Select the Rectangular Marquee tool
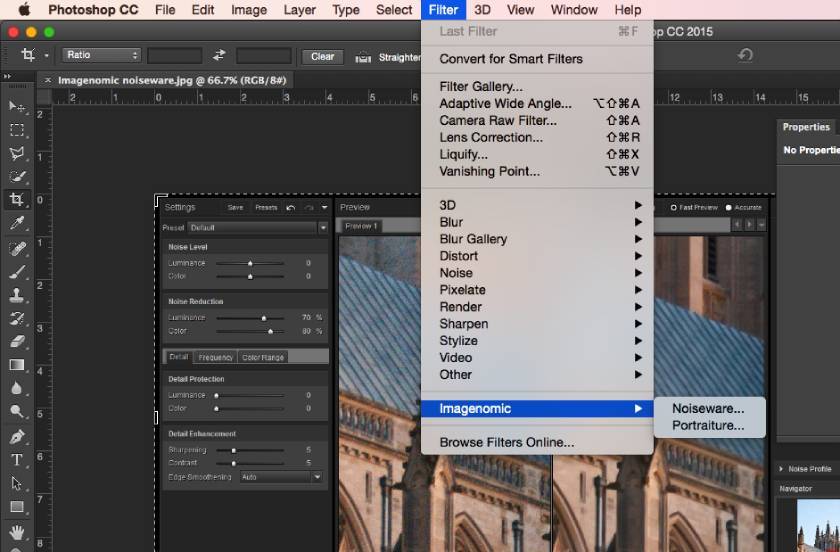The height and width of the screenshot is (552, 840). click(x=17, y=130)
